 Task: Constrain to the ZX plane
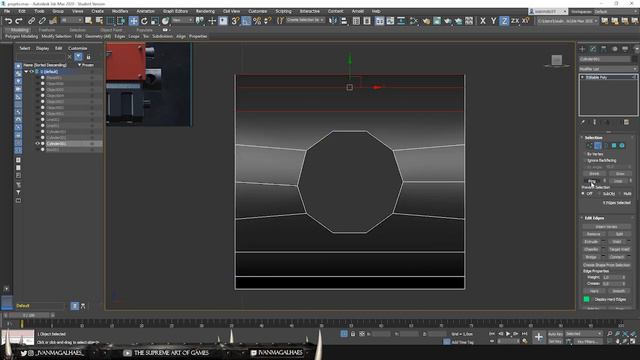(x=515, y=20)
